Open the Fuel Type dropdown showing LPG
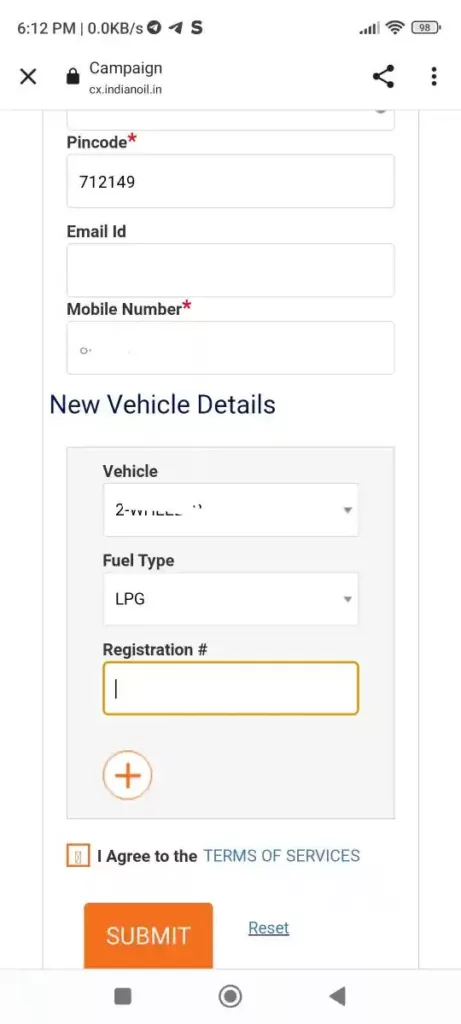Viewport: 461px width, 1024px height. (230, 599)
